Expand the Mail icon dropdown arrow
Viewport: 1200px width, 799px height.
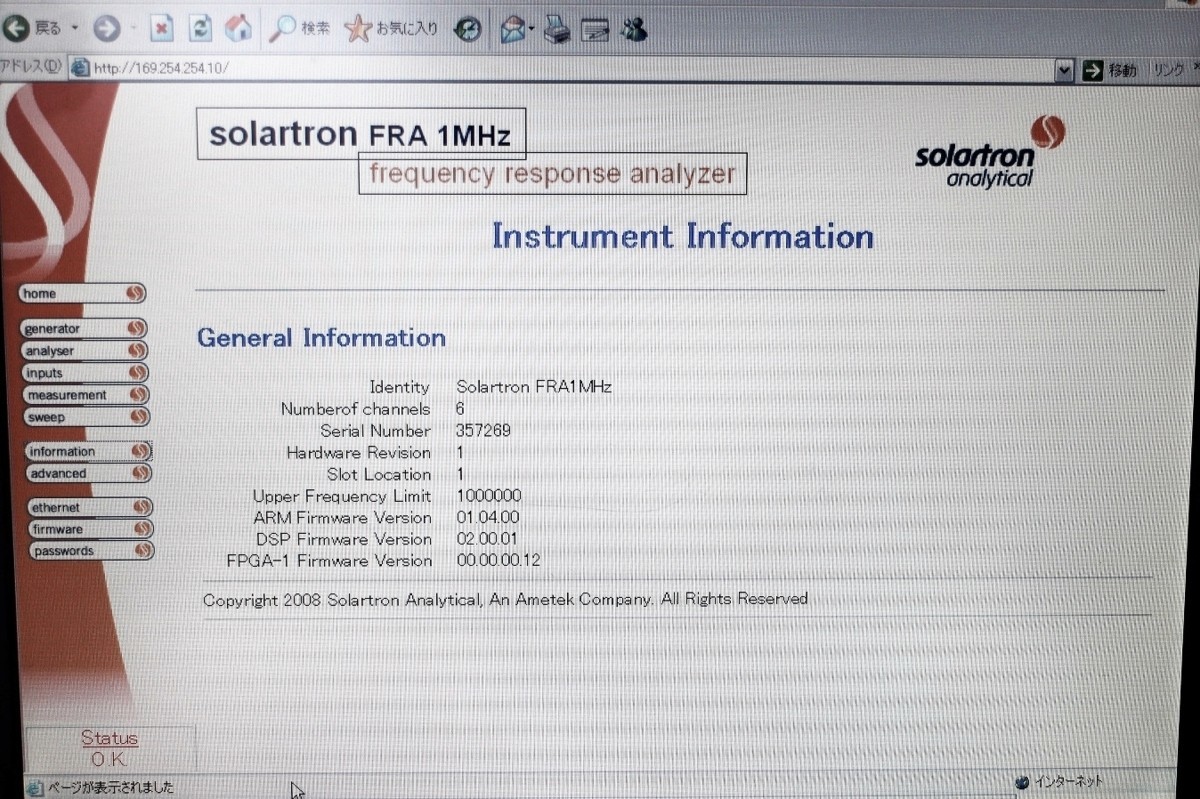tap(532, 30)
